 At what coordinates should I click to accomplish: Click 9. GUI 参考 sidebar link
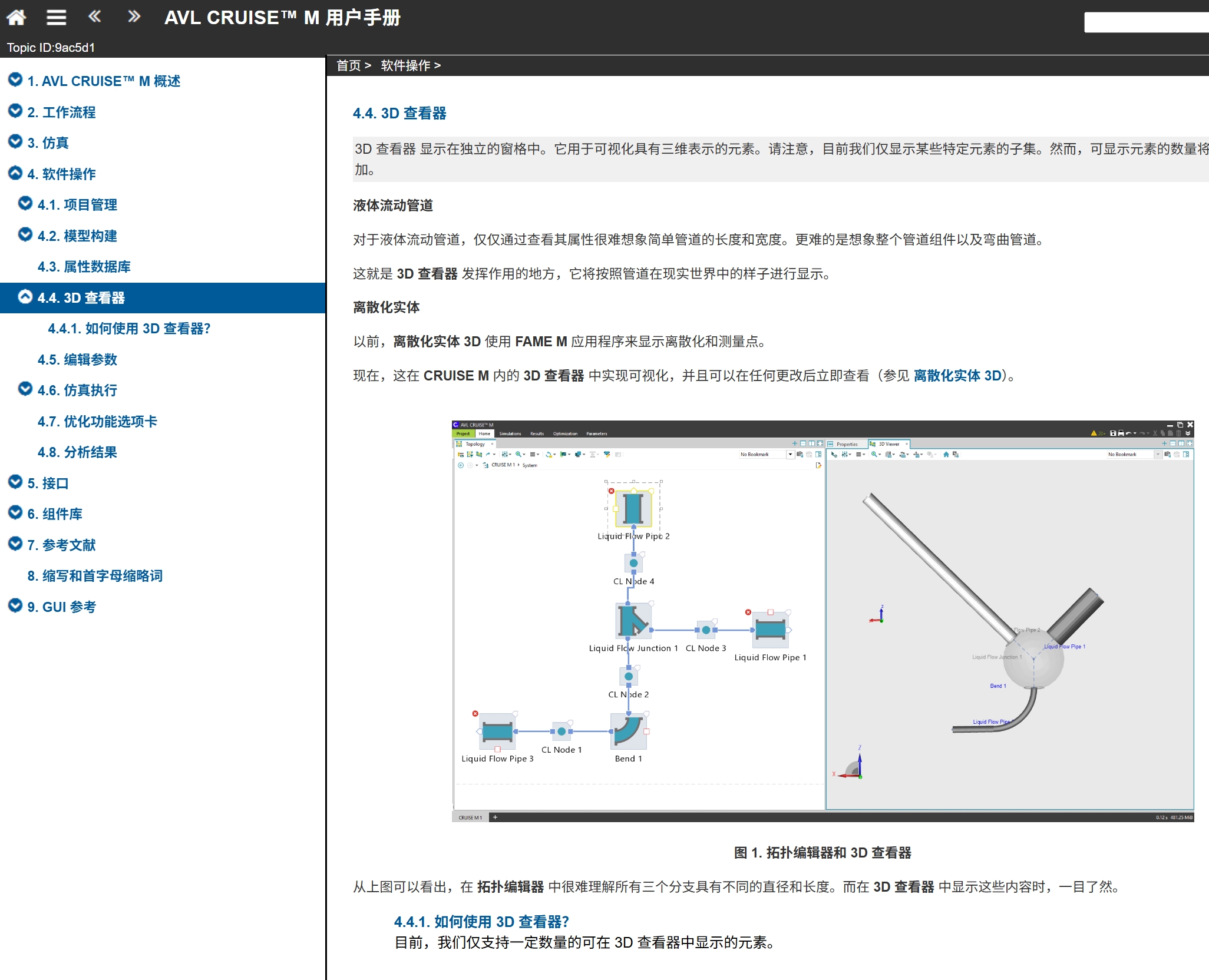(x=61, y=607)
